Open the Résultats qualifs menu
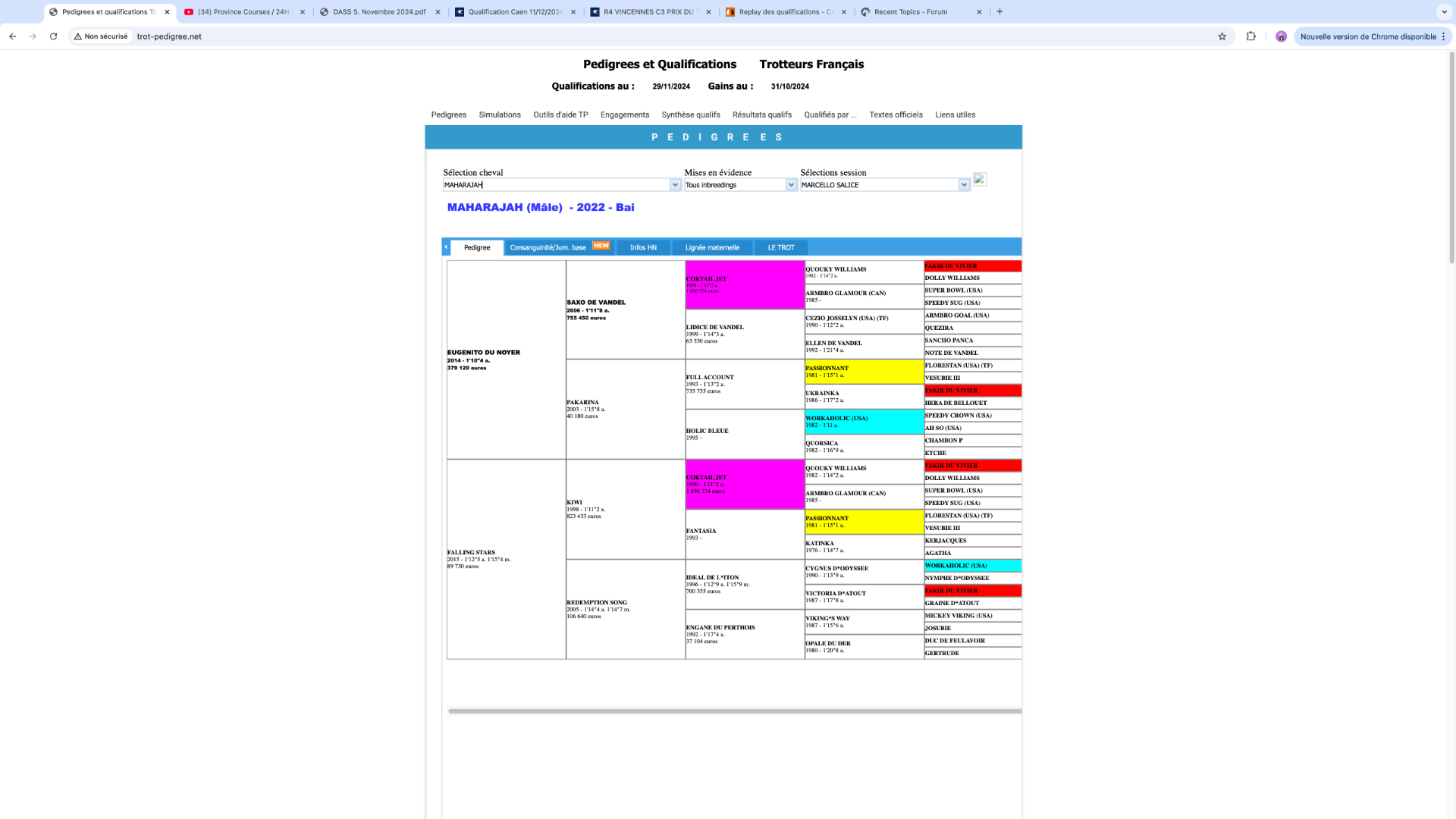 click(x=762, y=115)
